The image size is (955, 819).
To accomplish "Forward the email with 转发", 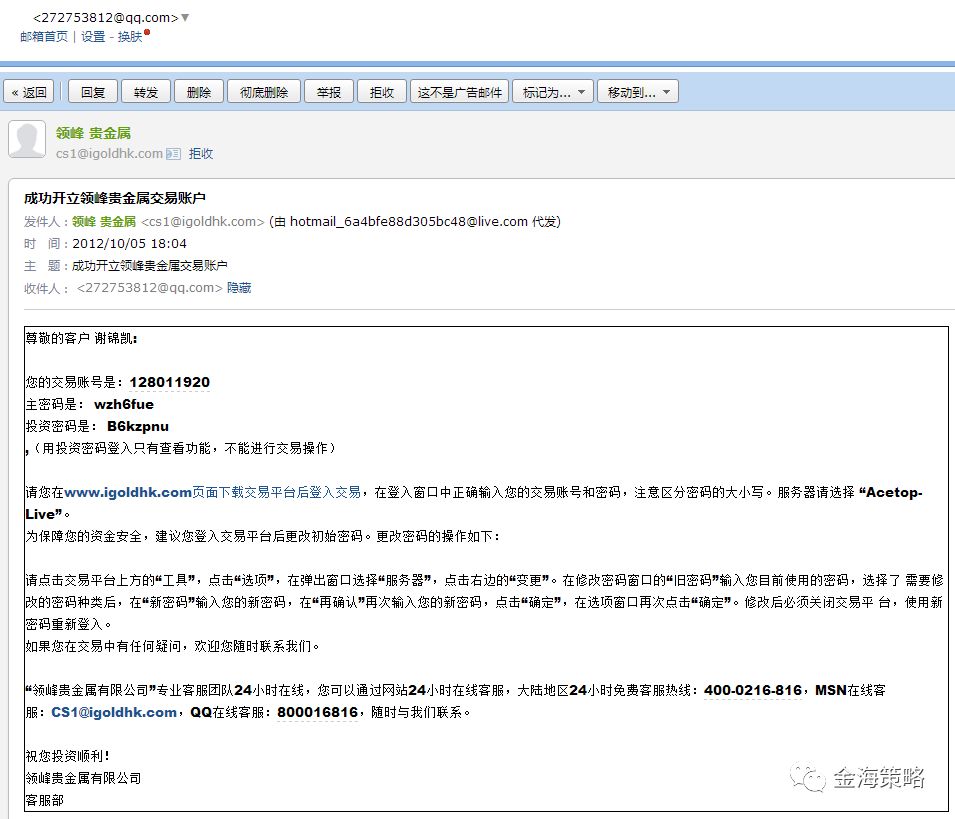I will coord(145,92).
